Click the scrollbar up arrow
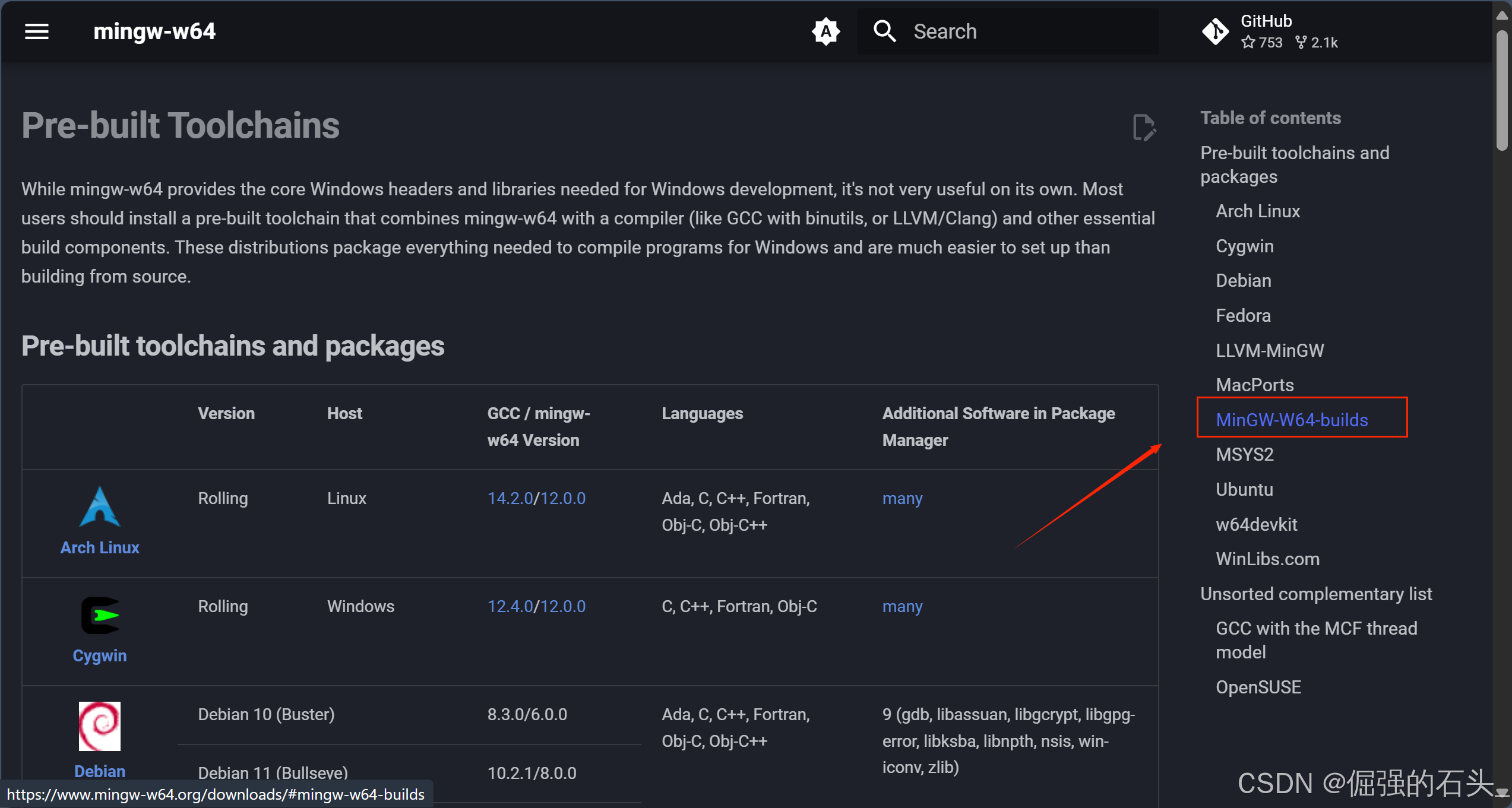The width and height of the screenshot is (1512, 808). (1502, 16)
